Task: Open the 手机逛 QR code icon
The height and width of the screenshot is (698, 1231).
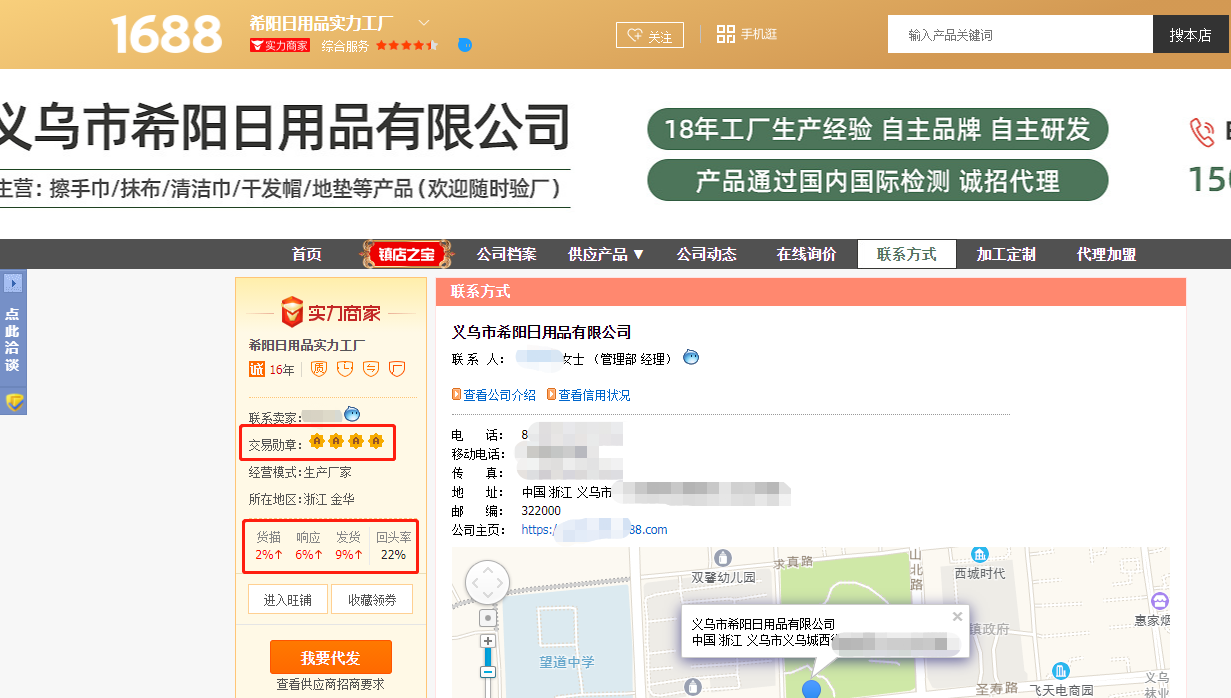Action: [726, 34]
